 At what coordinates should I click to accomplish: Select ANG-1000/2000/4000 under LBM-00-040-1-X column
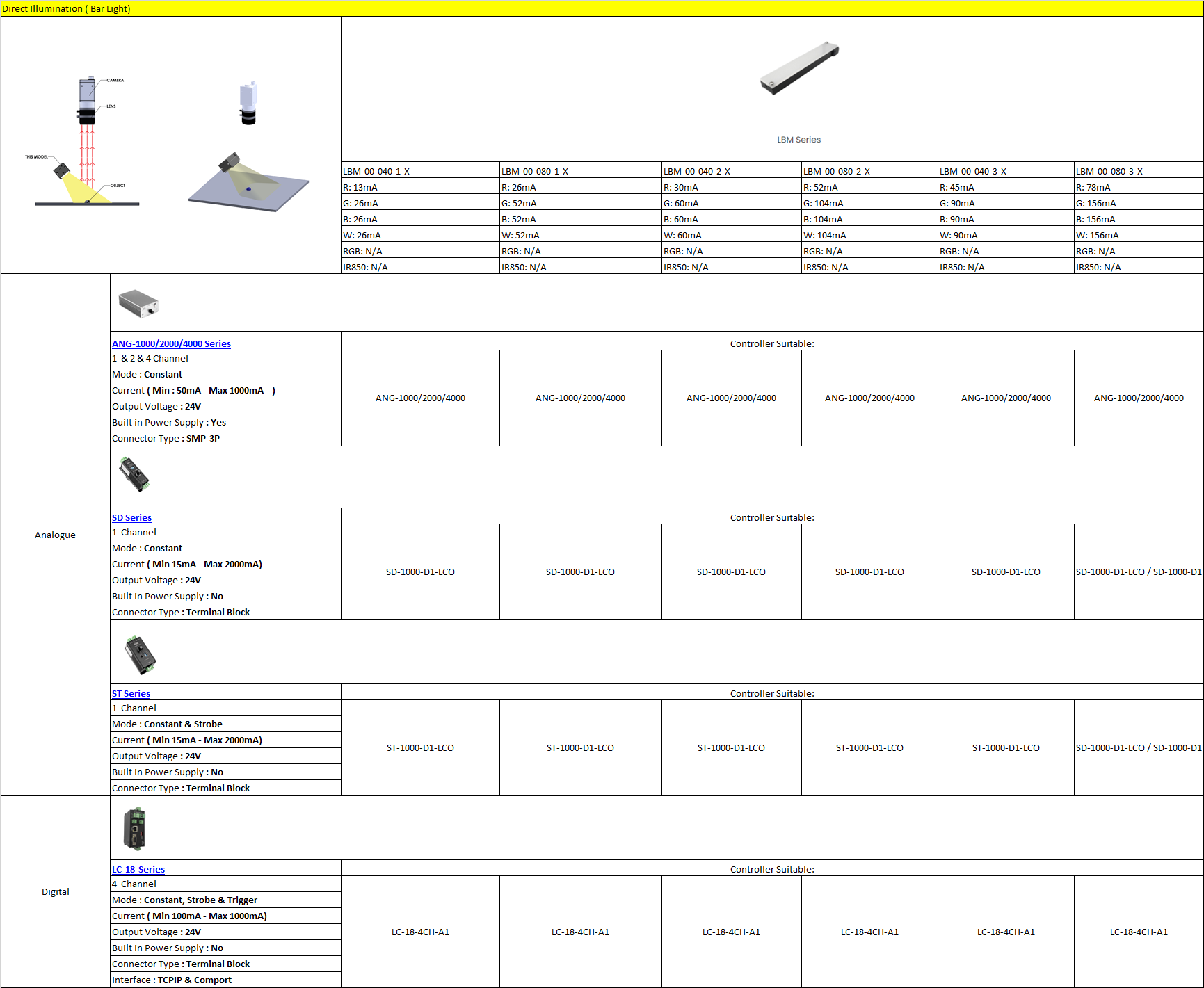click(420, 398)
